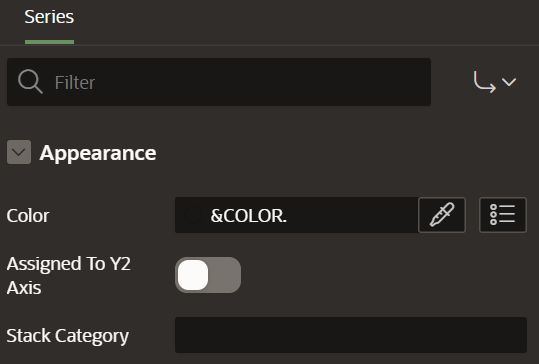This screenshot has width=539, height=364.
Task: Click the green underline beneath Series tab
Action: pyautogui.click(x=49, y=42)
